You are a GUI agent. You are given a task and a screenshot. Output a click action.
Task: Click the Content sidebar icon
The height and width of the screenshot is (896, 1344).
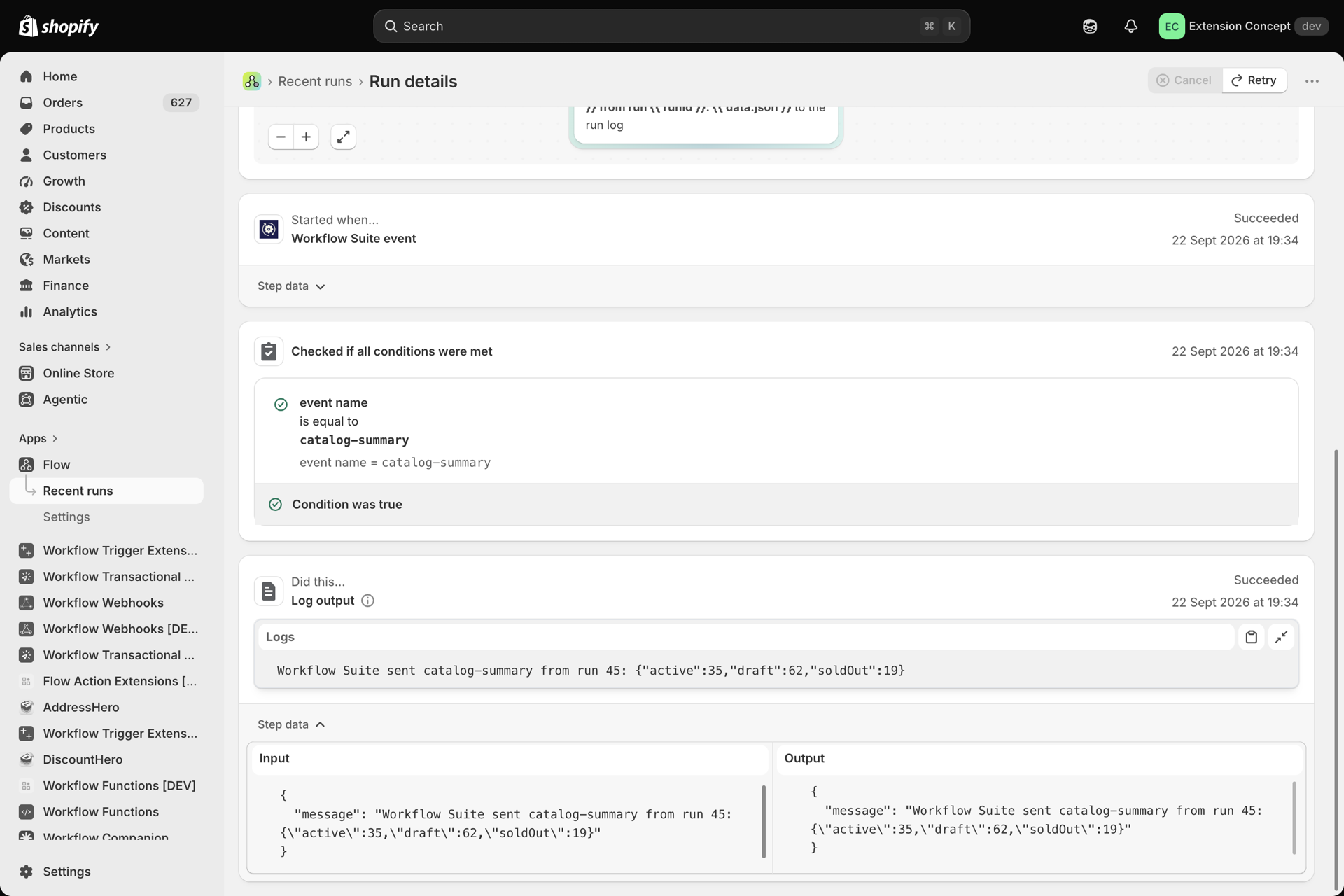tap(26, 233)
